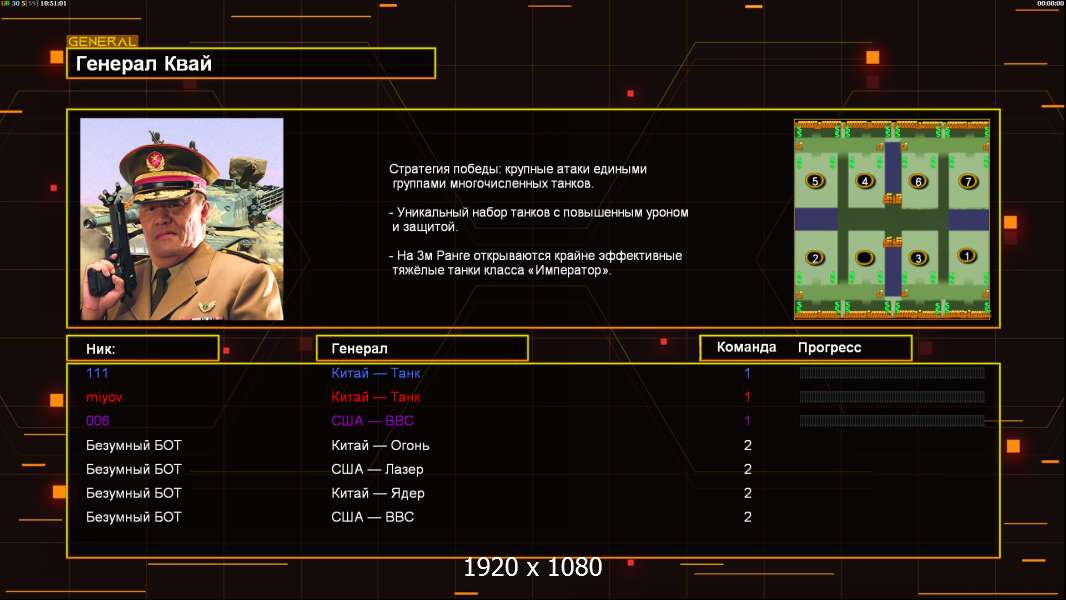1066x600 pixels.
Task: Click the 'Прогресс' column header
Action: [x=829, y=347]
